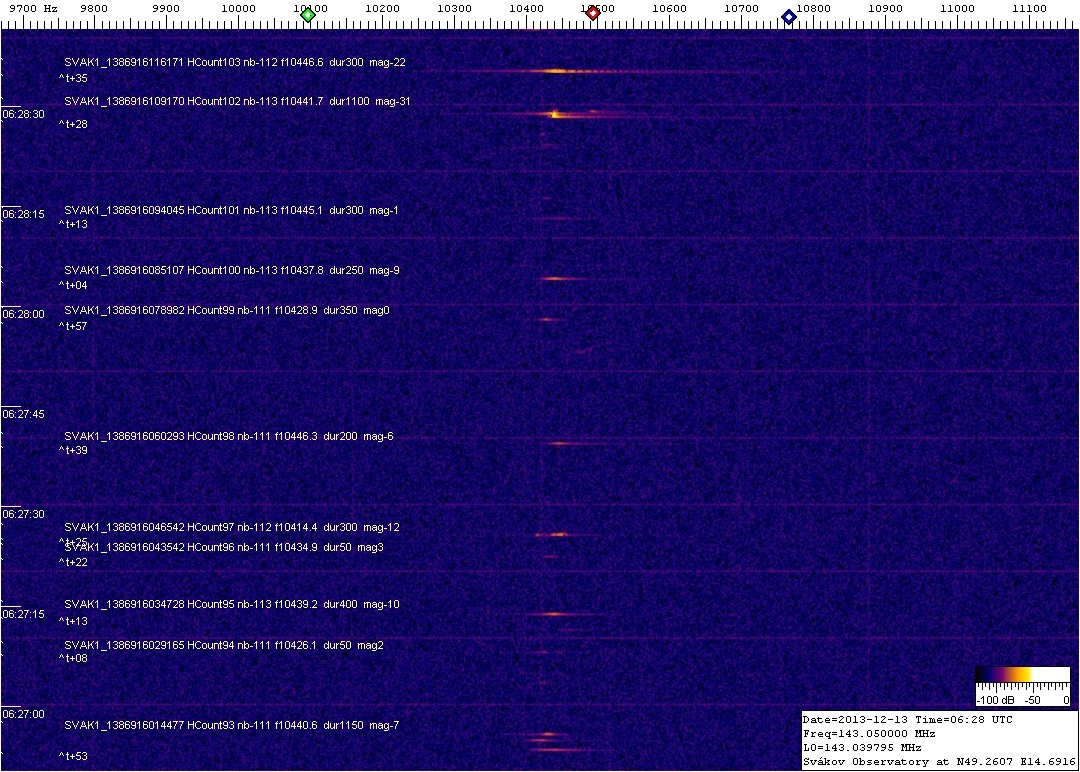Click the HCount101 meteor label
Viewport: 1080px width, 772px height.
tap(231, 210)
